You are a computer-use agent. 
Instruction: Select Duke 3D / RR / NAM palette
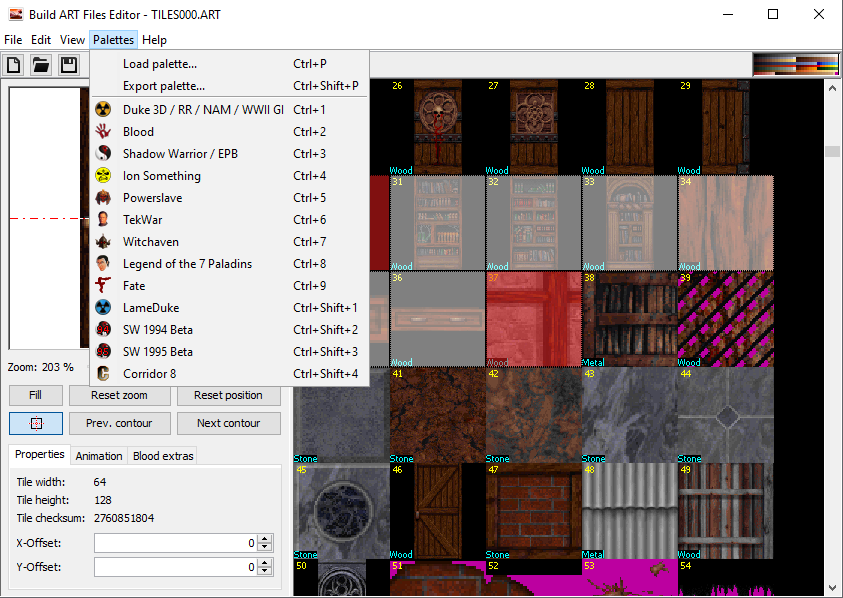pyautogui.click(x=230, y=110)
